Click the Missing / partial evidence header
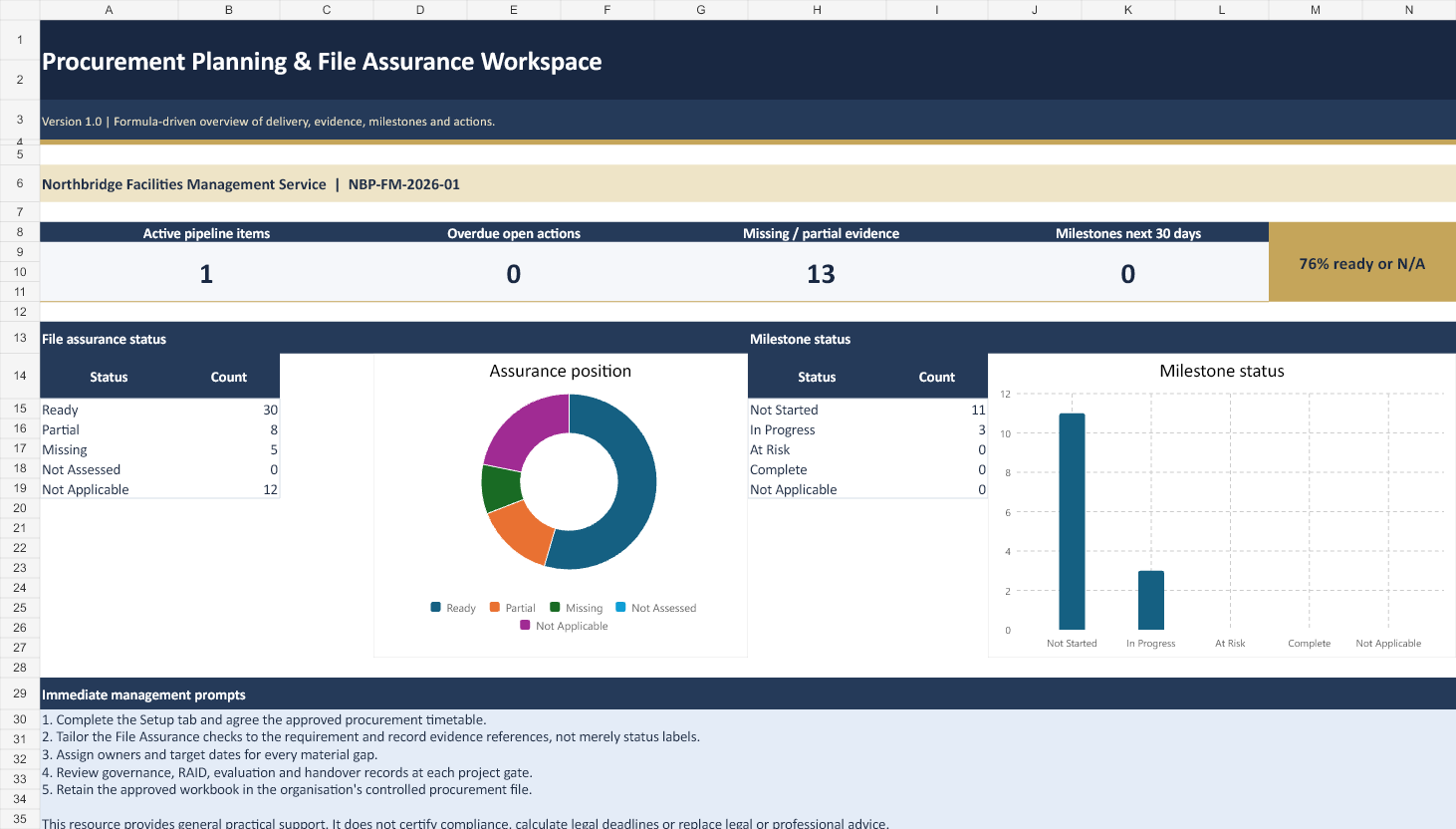Viewport: 1456px width, 829px height. click(821, 233)
